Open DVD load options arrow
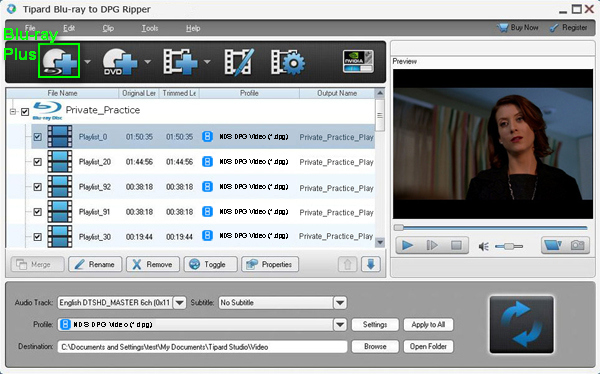 click(147, 61)
